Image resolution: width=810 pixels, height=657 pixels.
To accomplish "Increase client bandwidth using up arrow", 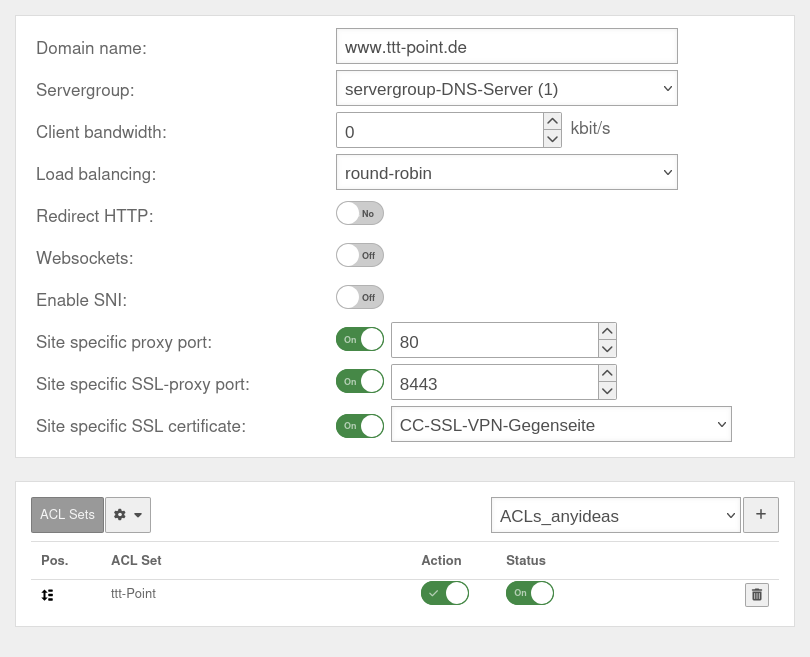I will click(x=551, y=122).
